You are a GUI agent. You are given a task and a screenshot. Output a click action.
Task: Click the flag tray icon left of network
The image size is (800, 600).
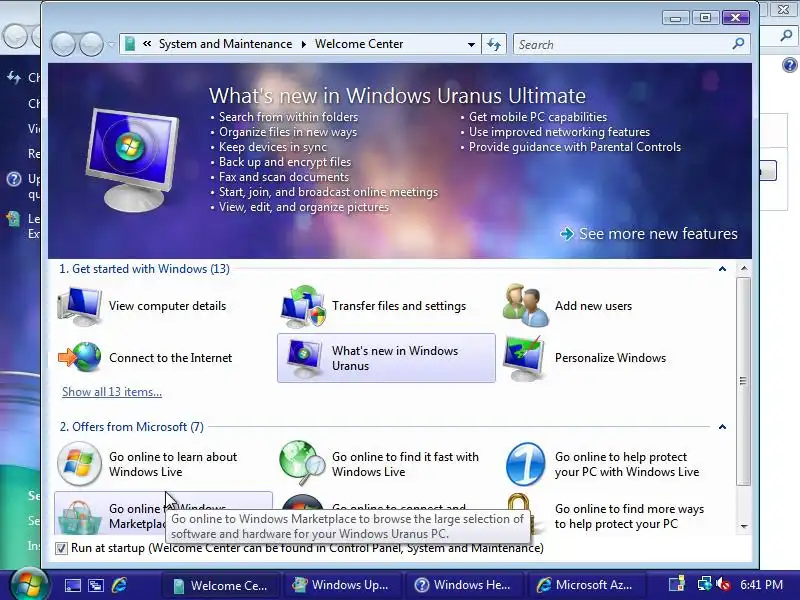[x=678, y=584]
